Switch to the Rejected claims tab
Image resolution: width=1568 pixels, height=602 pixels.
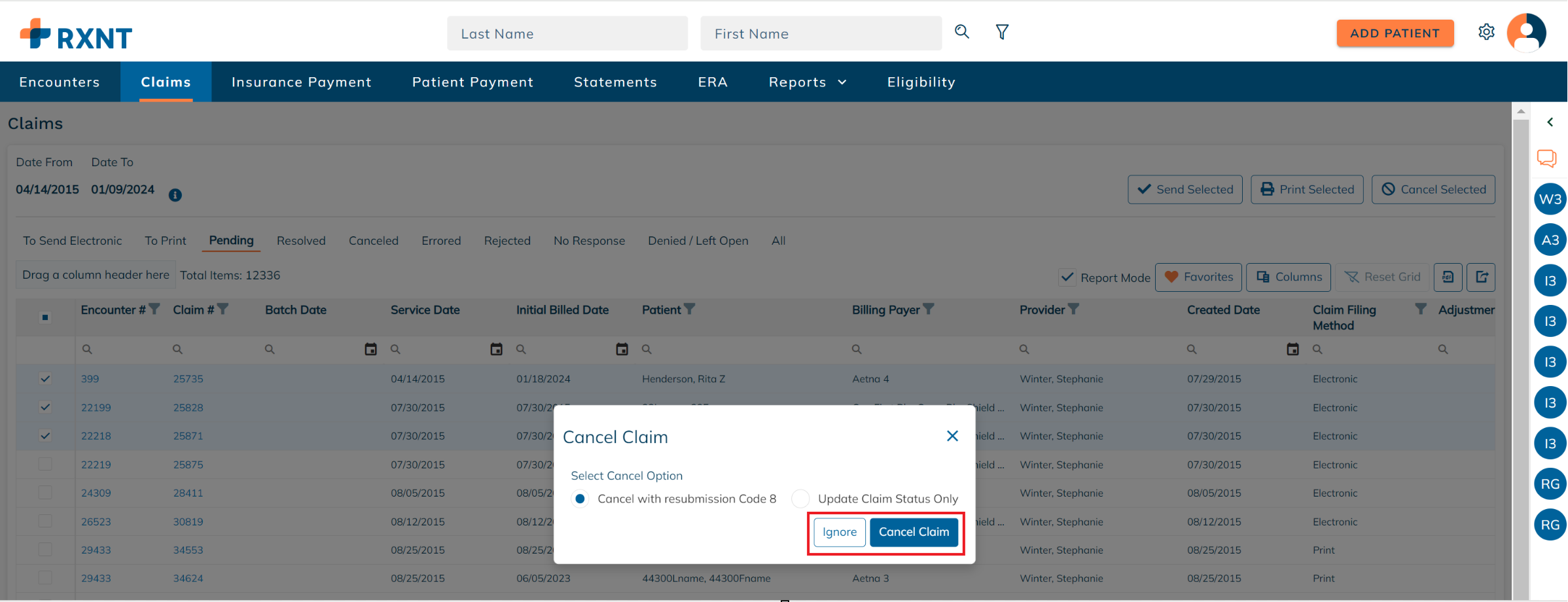(507, 241)
